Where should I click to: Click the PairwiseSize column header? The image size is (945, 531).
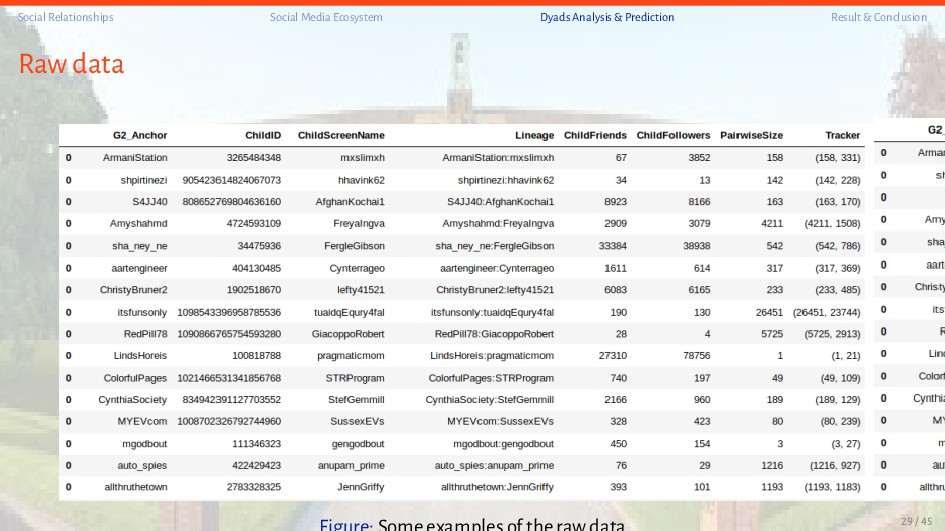(752, 135)
